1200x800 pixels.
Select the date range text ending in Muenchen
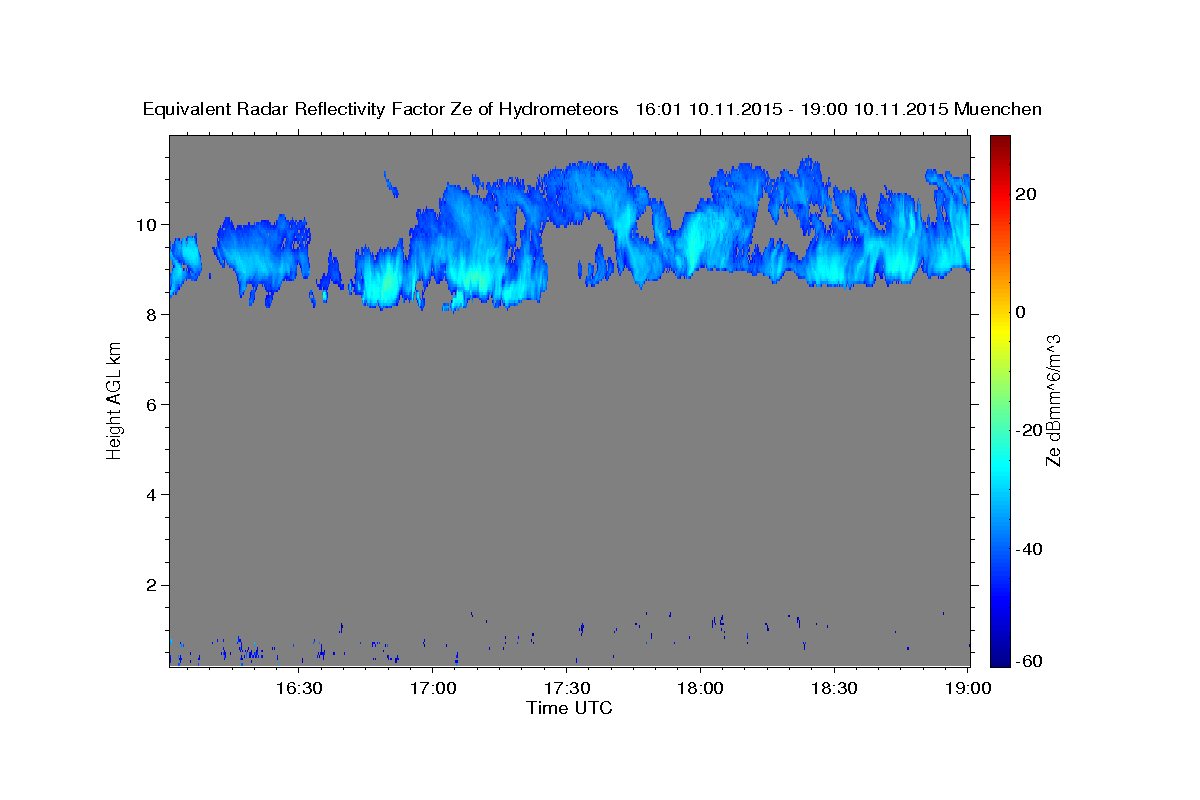click(x=840, y=110)
